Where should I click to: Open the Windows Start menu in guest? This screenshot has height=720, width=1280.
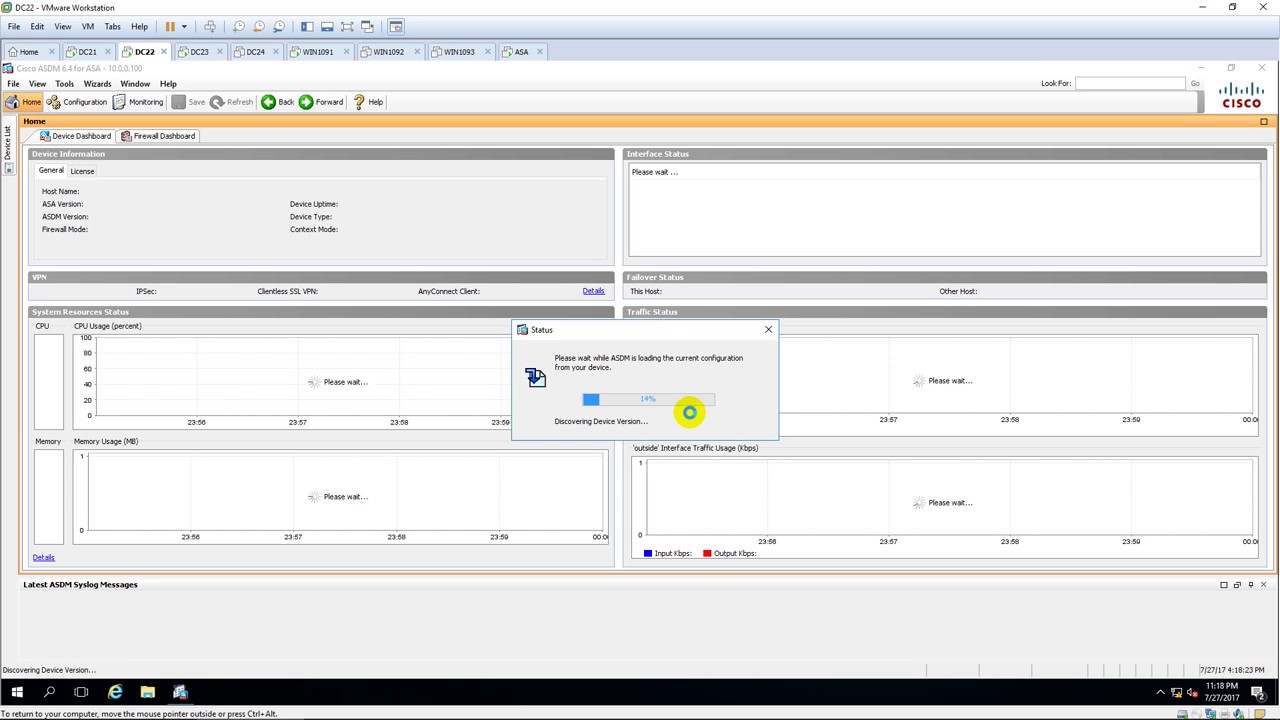[17, 692]
